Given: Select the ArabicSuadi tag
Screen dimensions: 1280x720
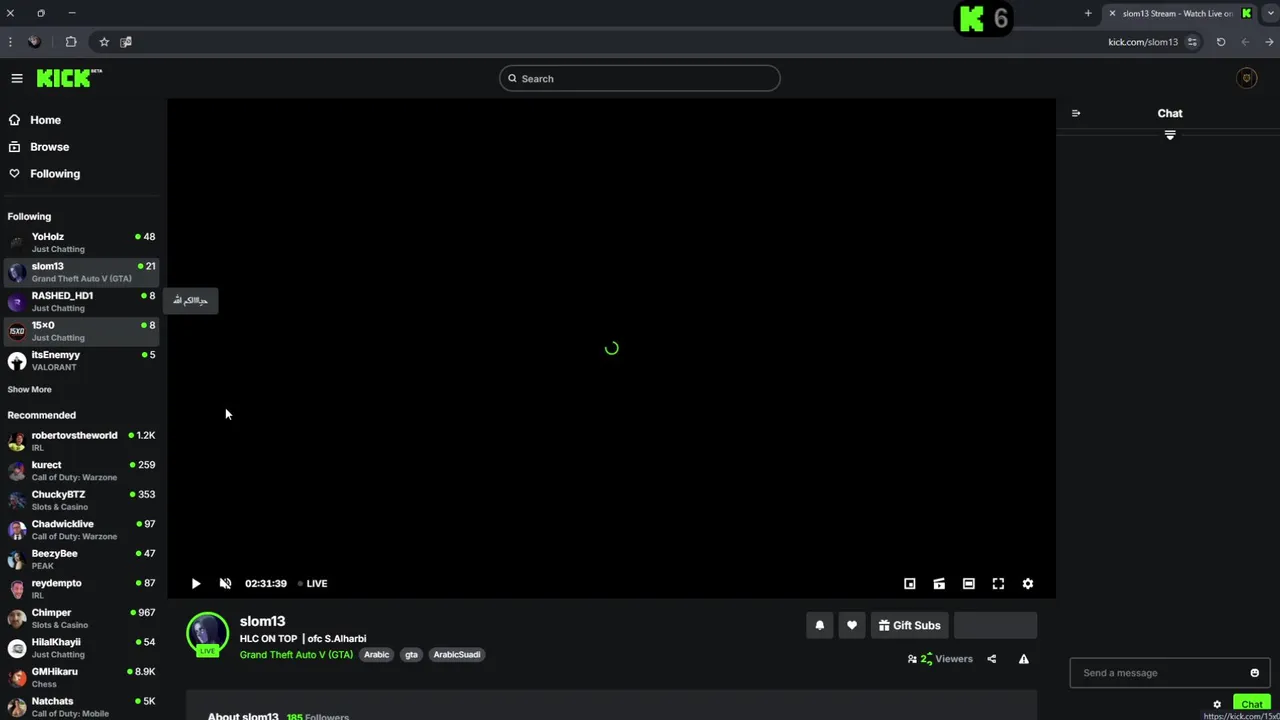Looking at the screenshot, I should (x=457, y=654).
